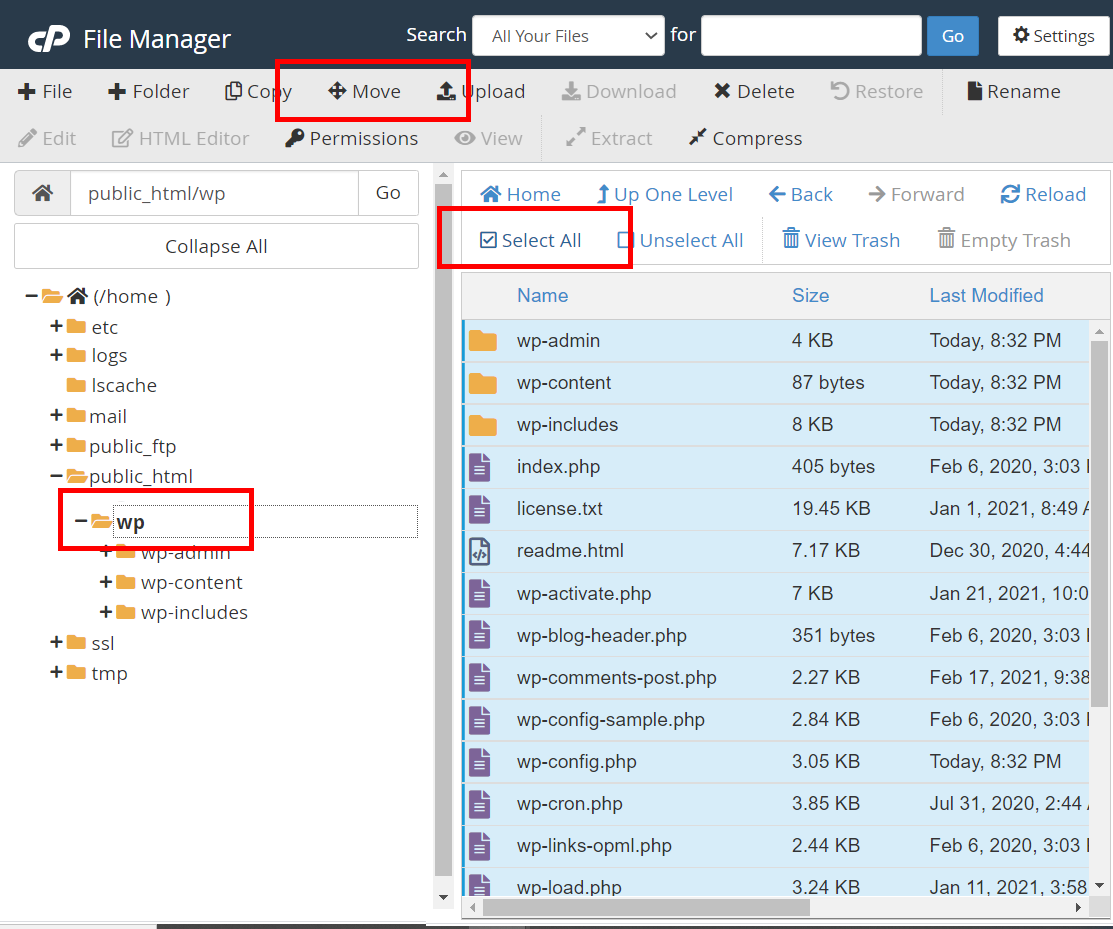The image size is (1113, 929).
Task: Click the Rename toolbar icon
Action: coord(974,91)
